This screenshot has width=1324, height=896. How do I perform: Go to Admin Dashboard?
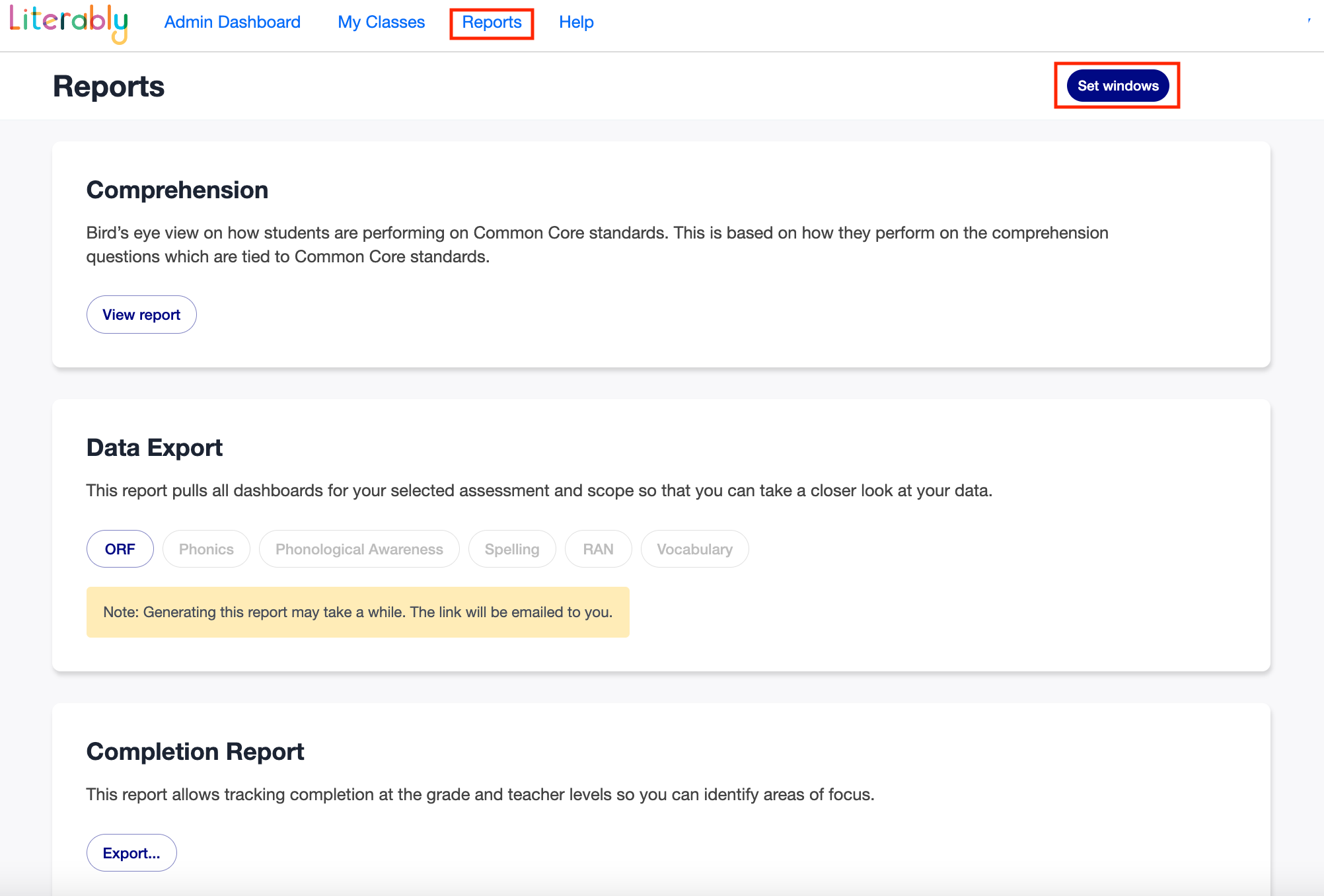(232, 22)
